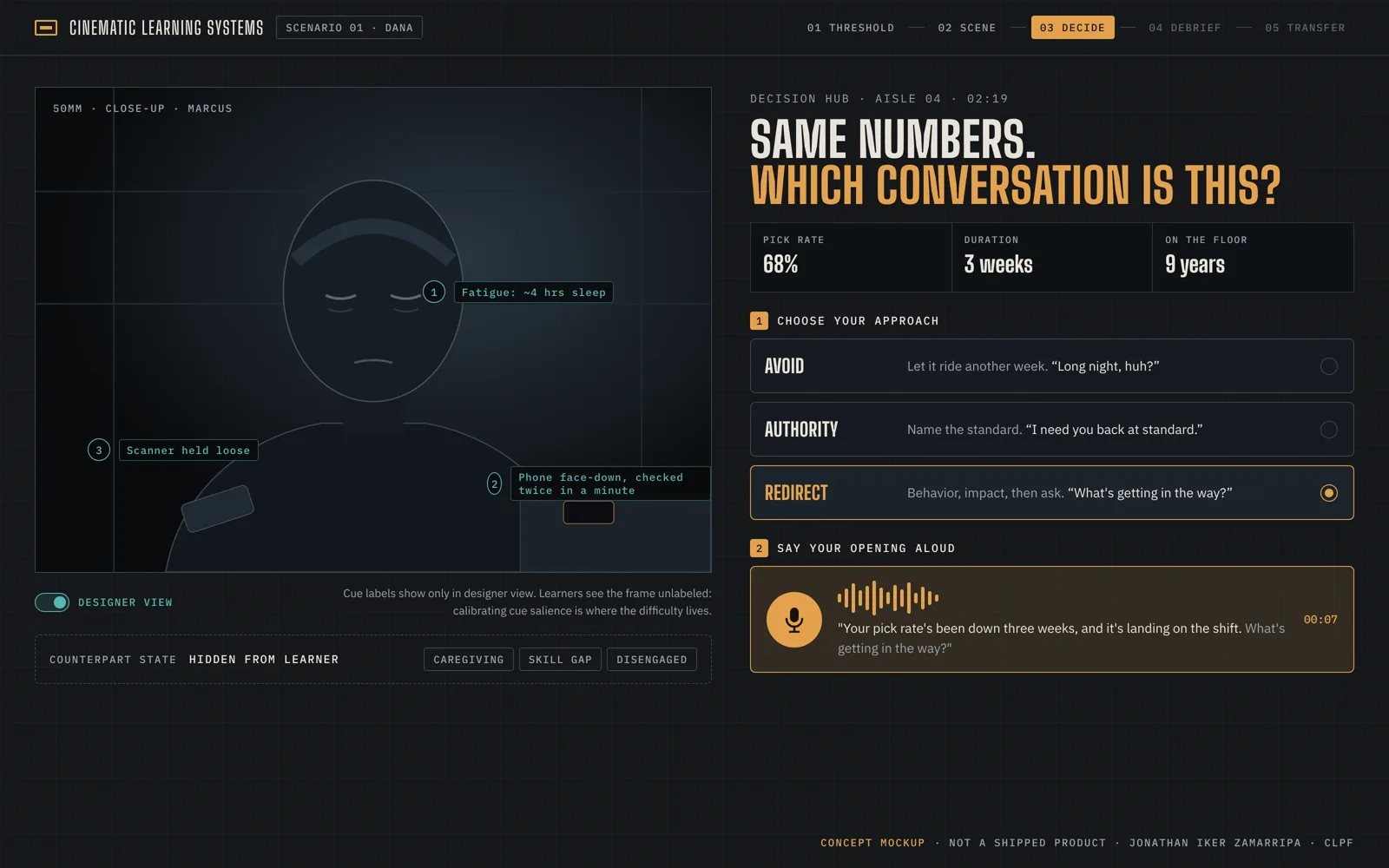Click the Designer View label

tap(125, 602)
